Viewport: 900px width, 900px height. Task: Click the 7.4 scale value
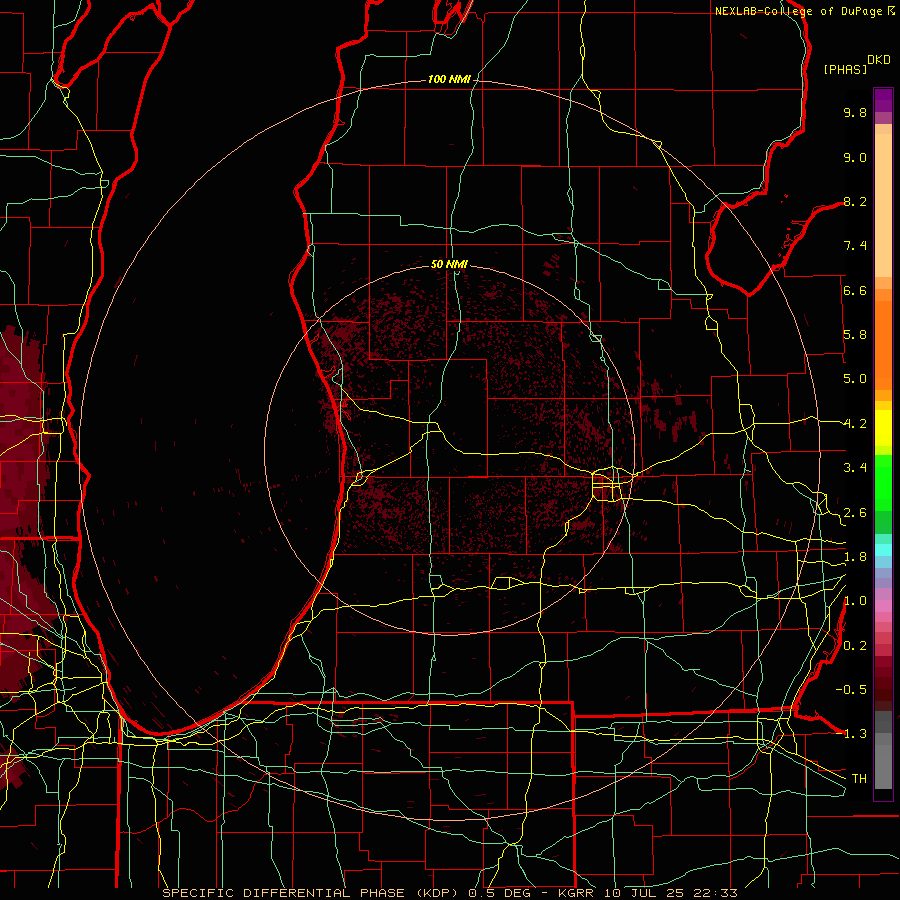(x=855, y=246)
